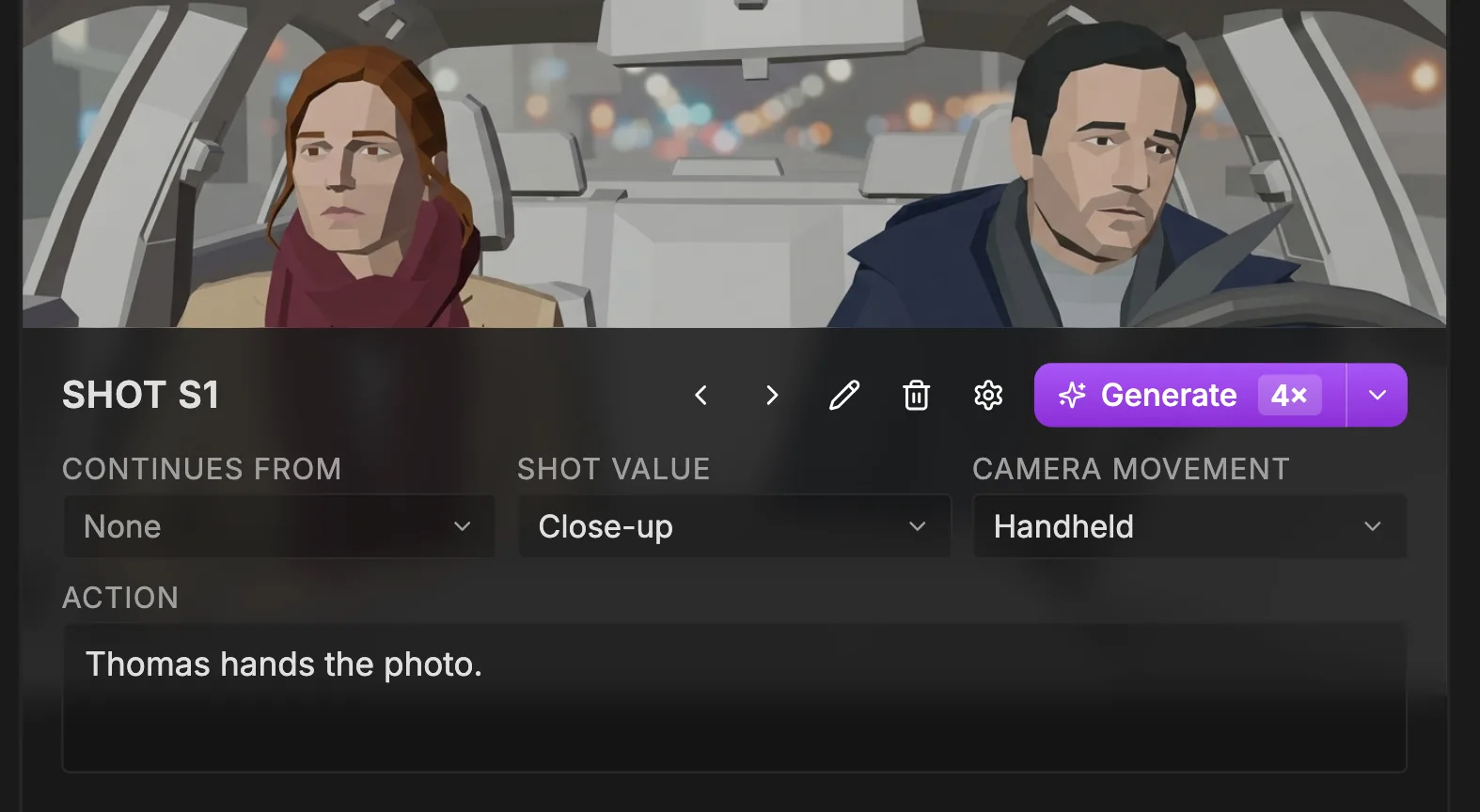Open the Camera Movement dropdown
This screenshot has width=1480, height=812.
(1189, 526)
